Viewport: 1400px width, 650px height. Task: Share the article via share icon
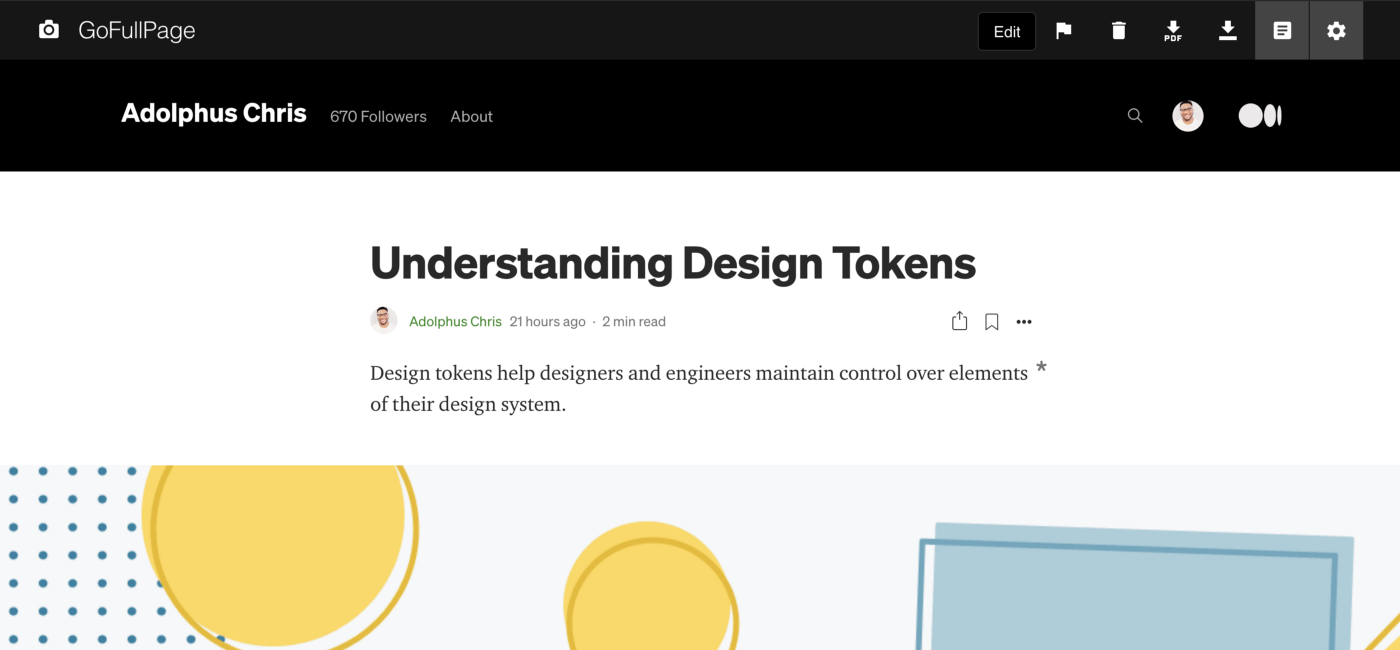pos(960,321)
